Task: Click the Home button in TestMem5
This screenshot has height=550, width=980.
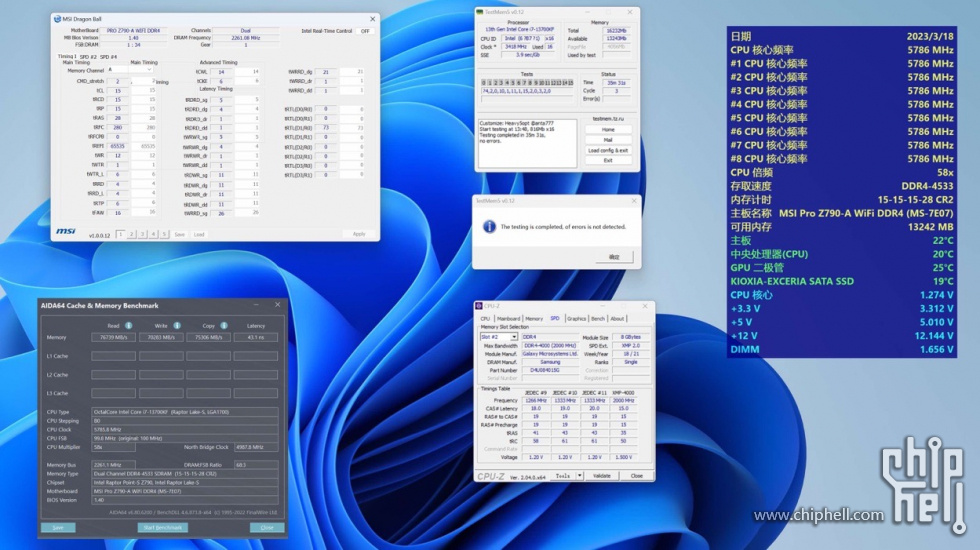Action: point(608,129)
